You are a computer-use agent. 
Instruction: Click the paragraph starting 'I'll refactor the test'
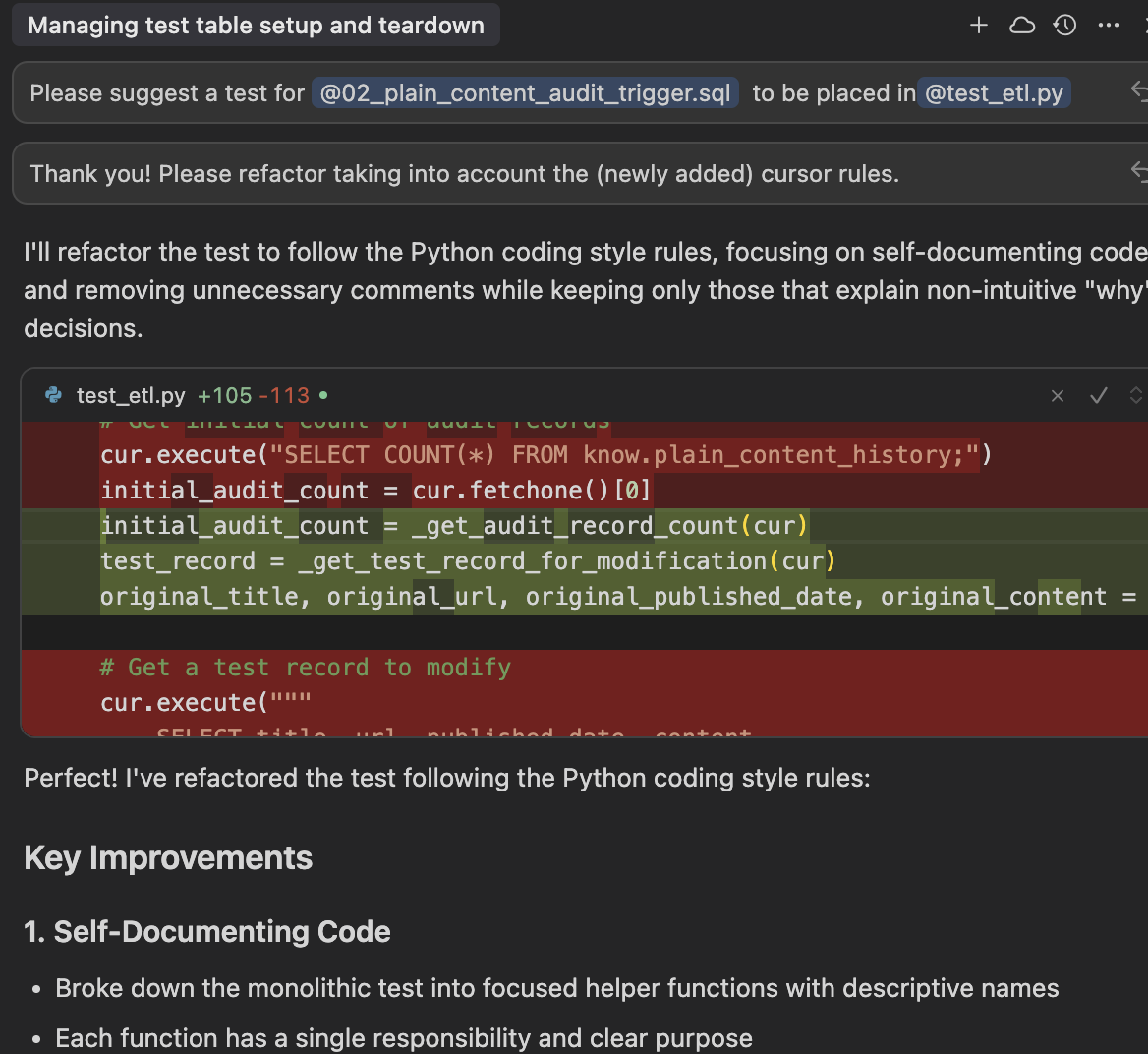tap(586, 290)
